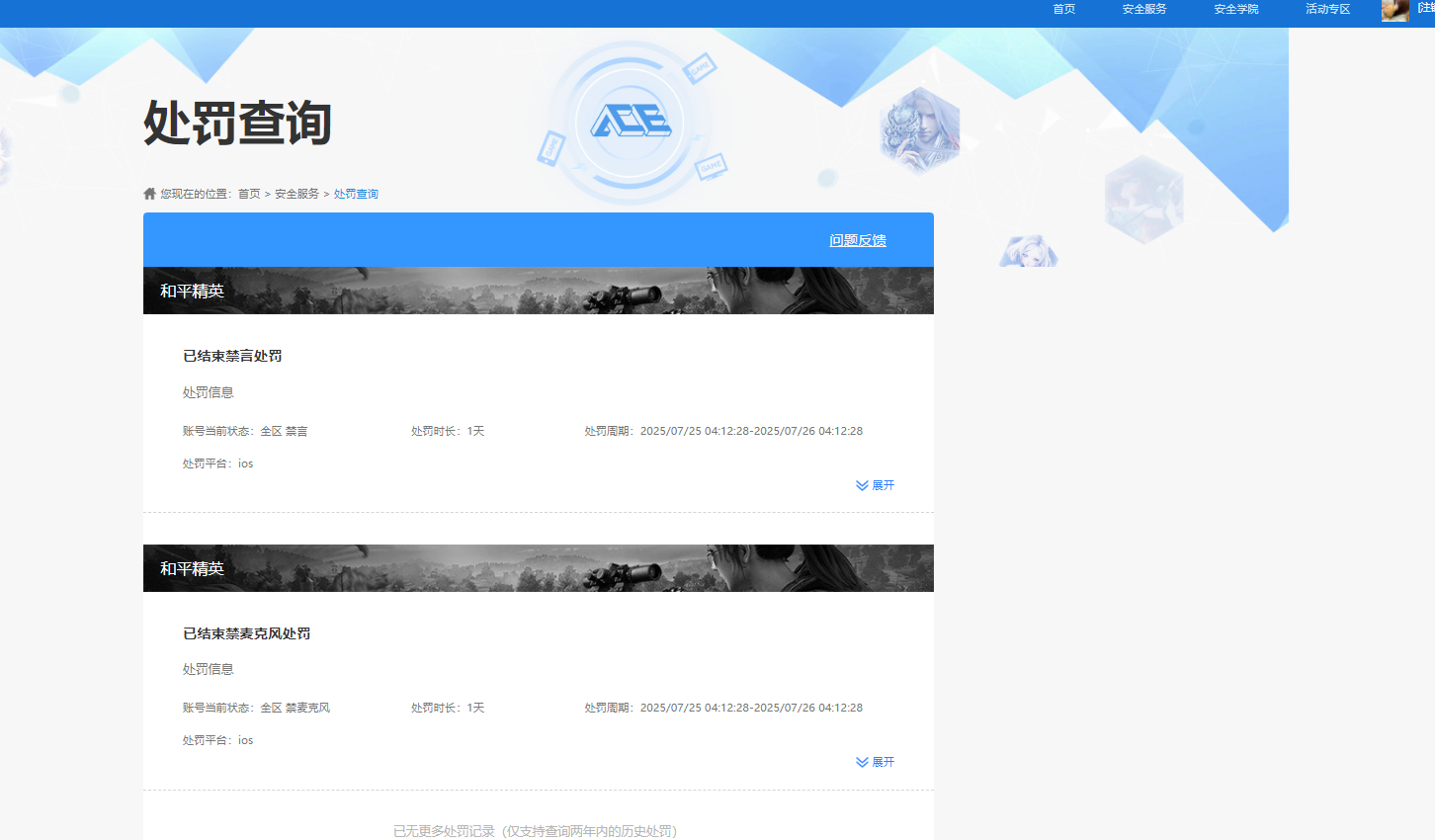Open 安全学院 in the top navigation
The height and width of the screenshot is (840, 1435).
pyautogui.click(x=1236, y=9)
